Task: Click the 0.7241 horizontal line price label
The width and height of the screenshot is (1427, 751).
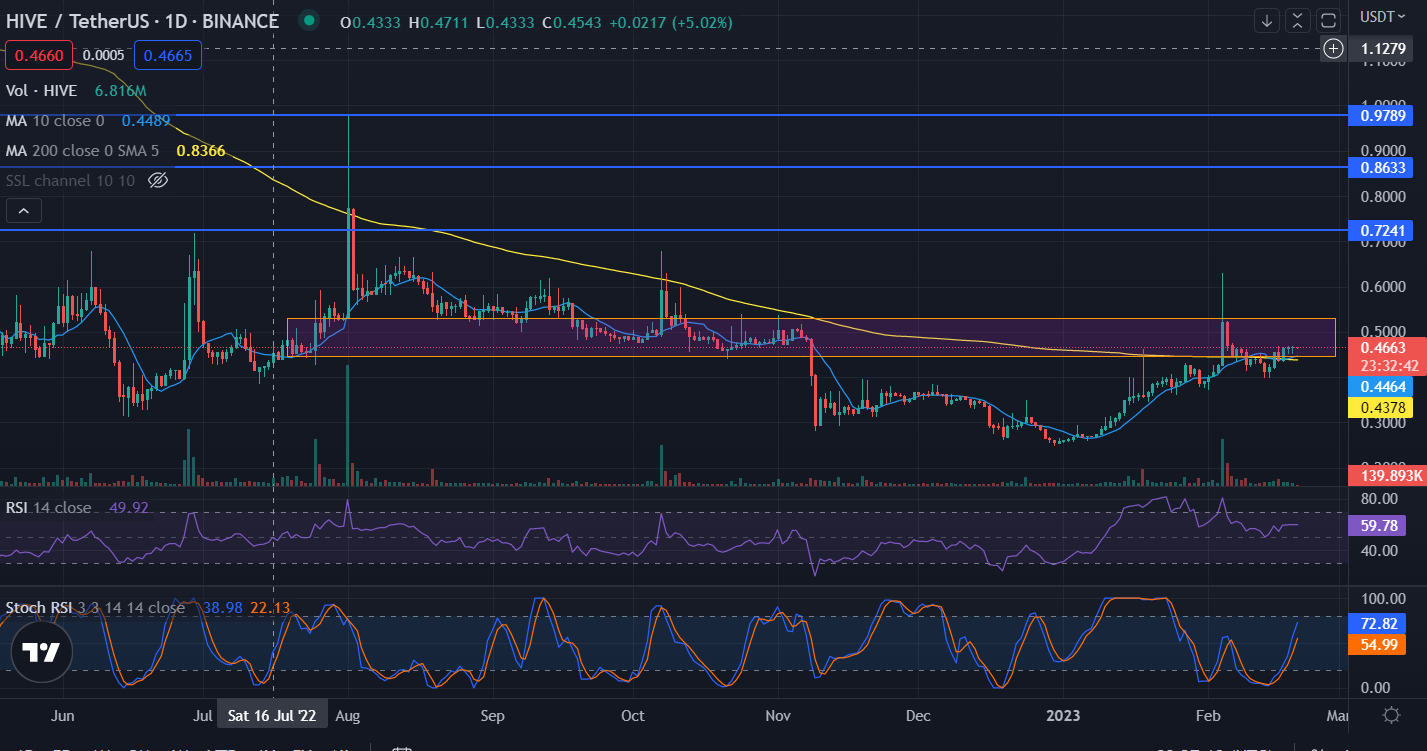Action: click(x=1381, y=230)
